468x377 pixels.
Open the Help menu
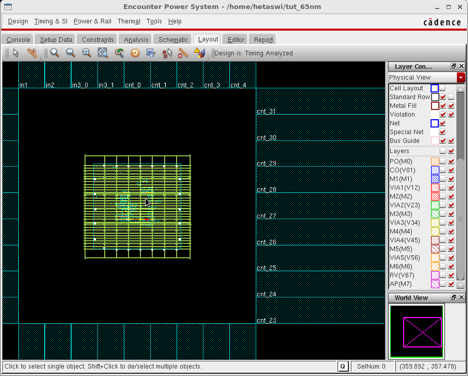coord(175,21)
